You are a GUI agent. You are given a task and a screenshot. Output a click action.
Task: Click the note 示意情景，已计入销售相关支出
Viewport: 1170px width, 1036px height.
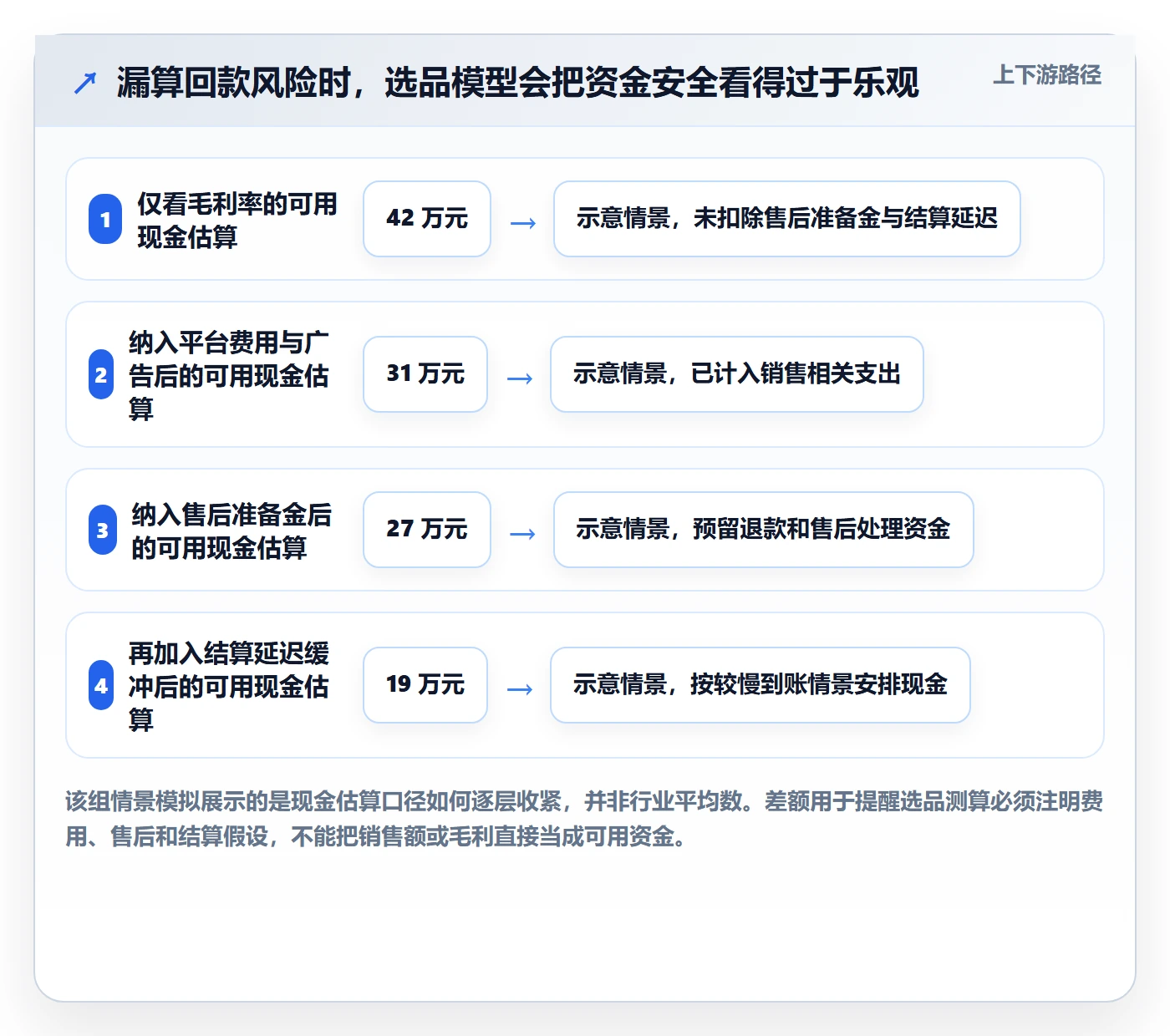(x=737, y=374)
